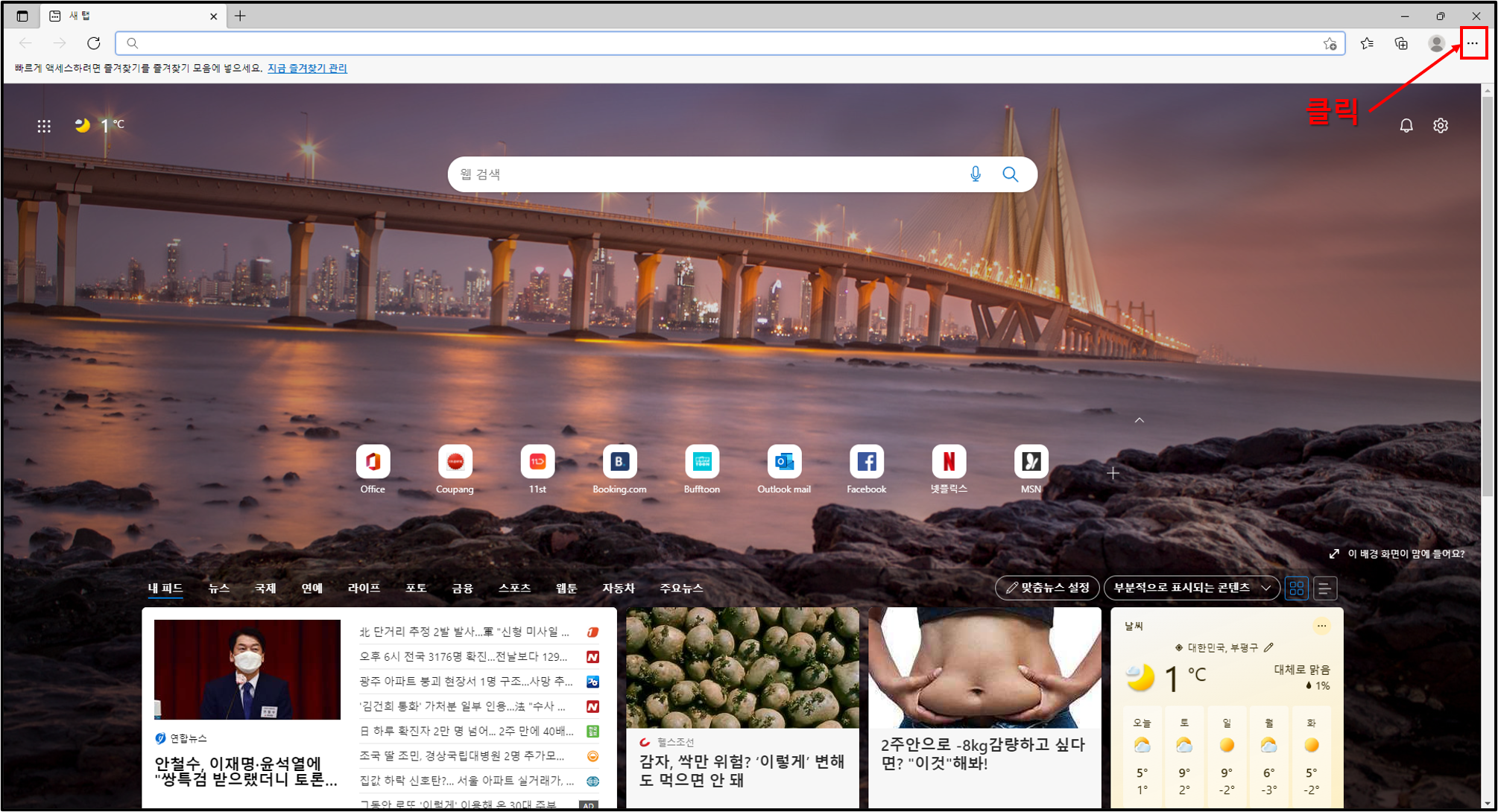Select the 스포츠 feed tab

tap(514, 588)
